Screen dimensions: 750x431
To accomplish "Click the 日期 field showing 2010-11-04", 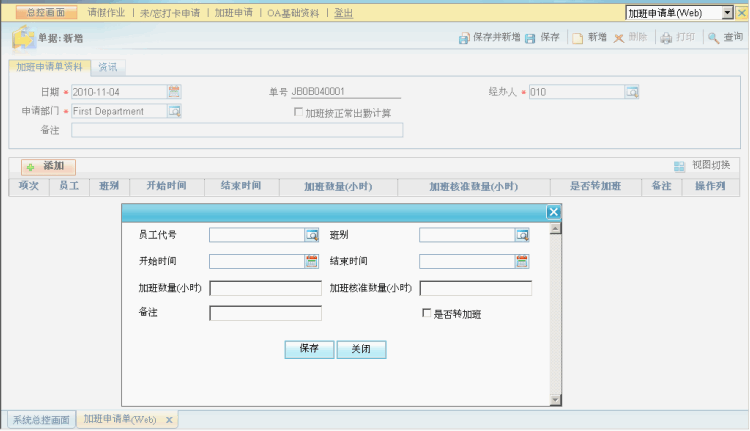I will tap(119, 92).
